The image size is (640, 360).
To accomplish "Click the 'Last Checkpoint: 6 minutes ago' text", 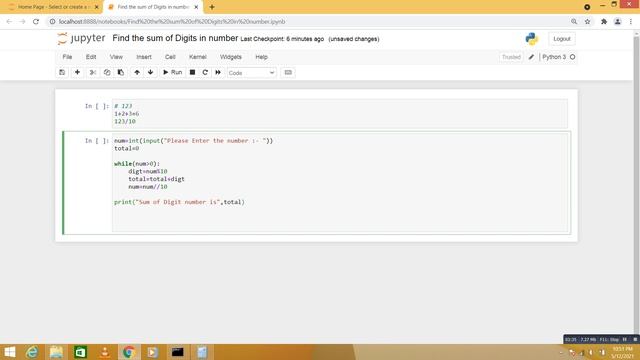I will pyautogui.click(x=282, y=39).
